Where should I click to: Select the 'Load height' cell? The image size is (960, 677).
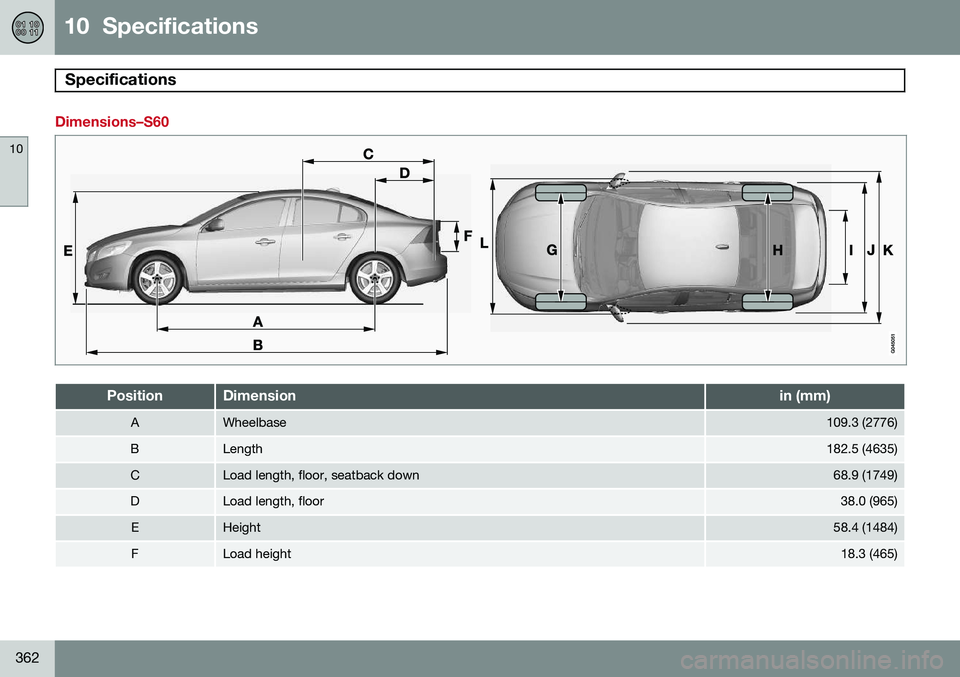pyautogui.click(x=460, y=554)
